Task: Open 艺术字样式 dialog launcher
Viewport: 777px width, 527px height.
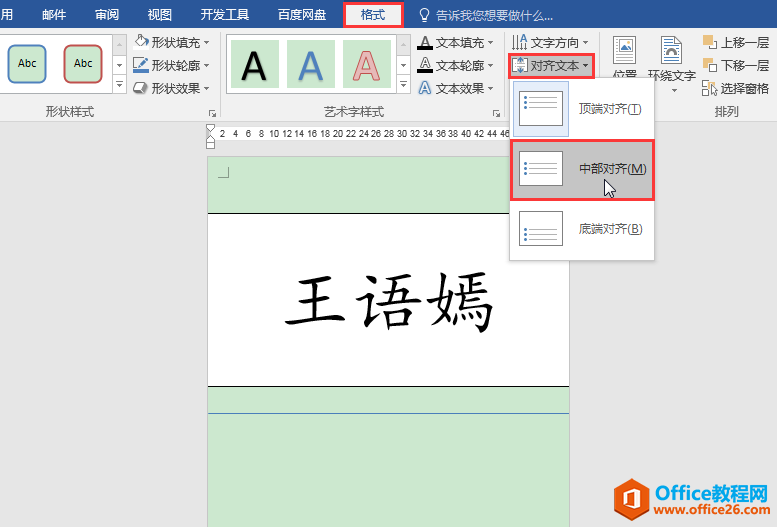Action: click(496, 114)
